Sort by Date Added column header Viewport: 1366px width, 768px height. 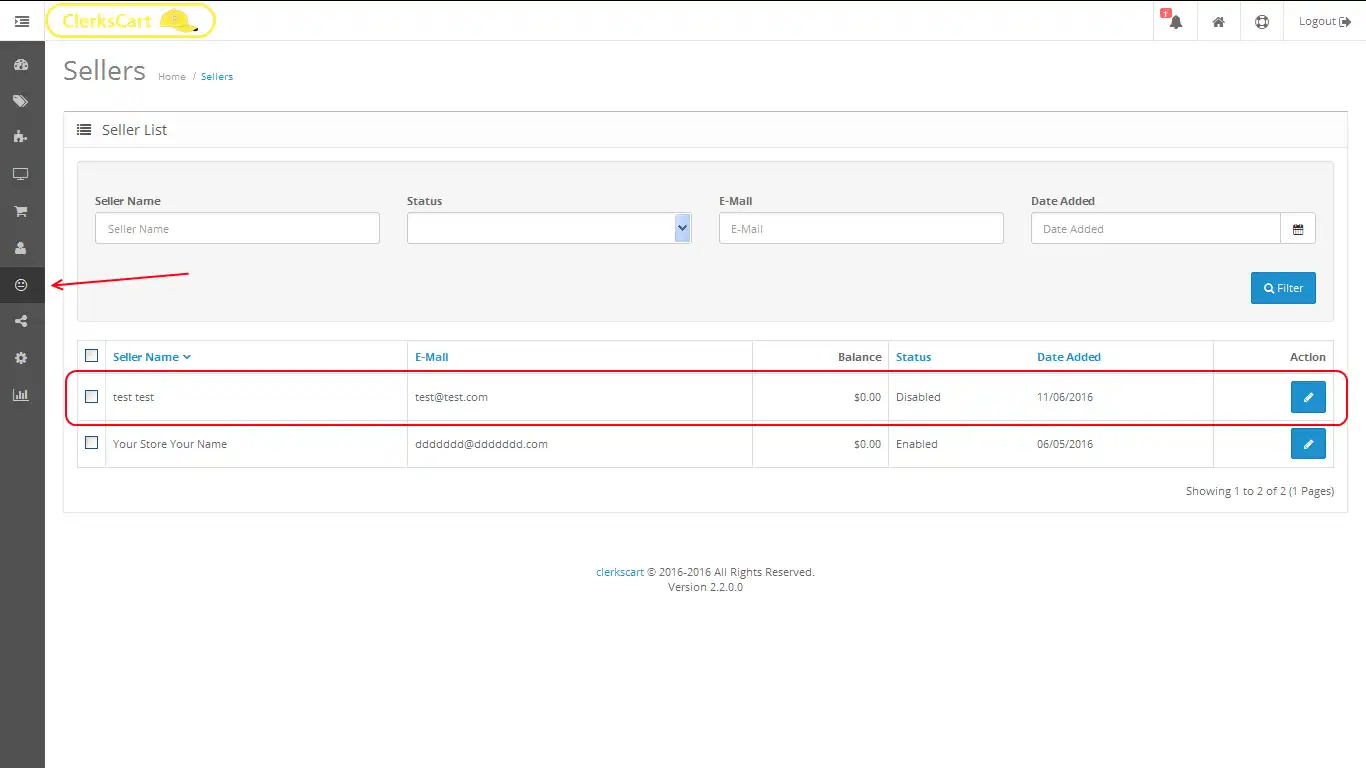(x=1069, y=357)
